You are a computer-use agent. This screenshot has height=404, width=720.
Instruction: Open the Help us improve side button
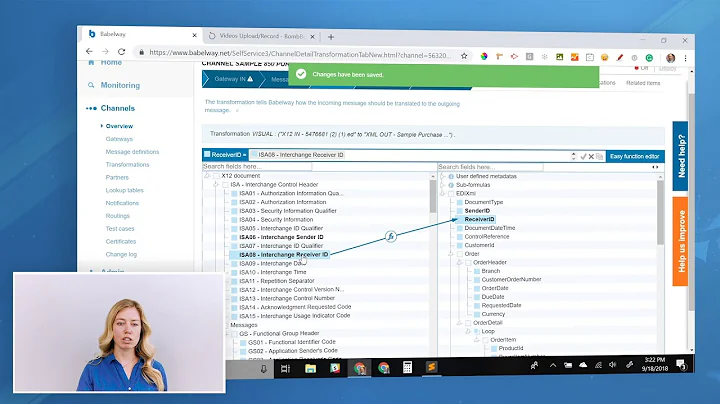[681, 241]
